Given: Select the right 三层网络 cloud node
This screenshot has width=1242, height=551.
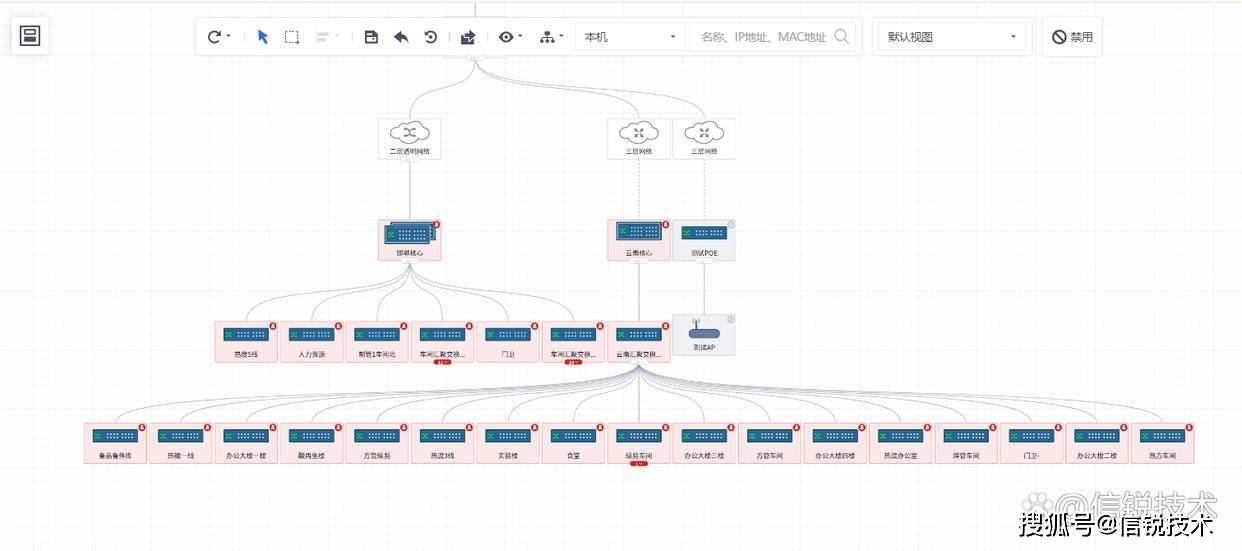Looking at the screenshot, I should pyautogui.click(x=704, y=138).
